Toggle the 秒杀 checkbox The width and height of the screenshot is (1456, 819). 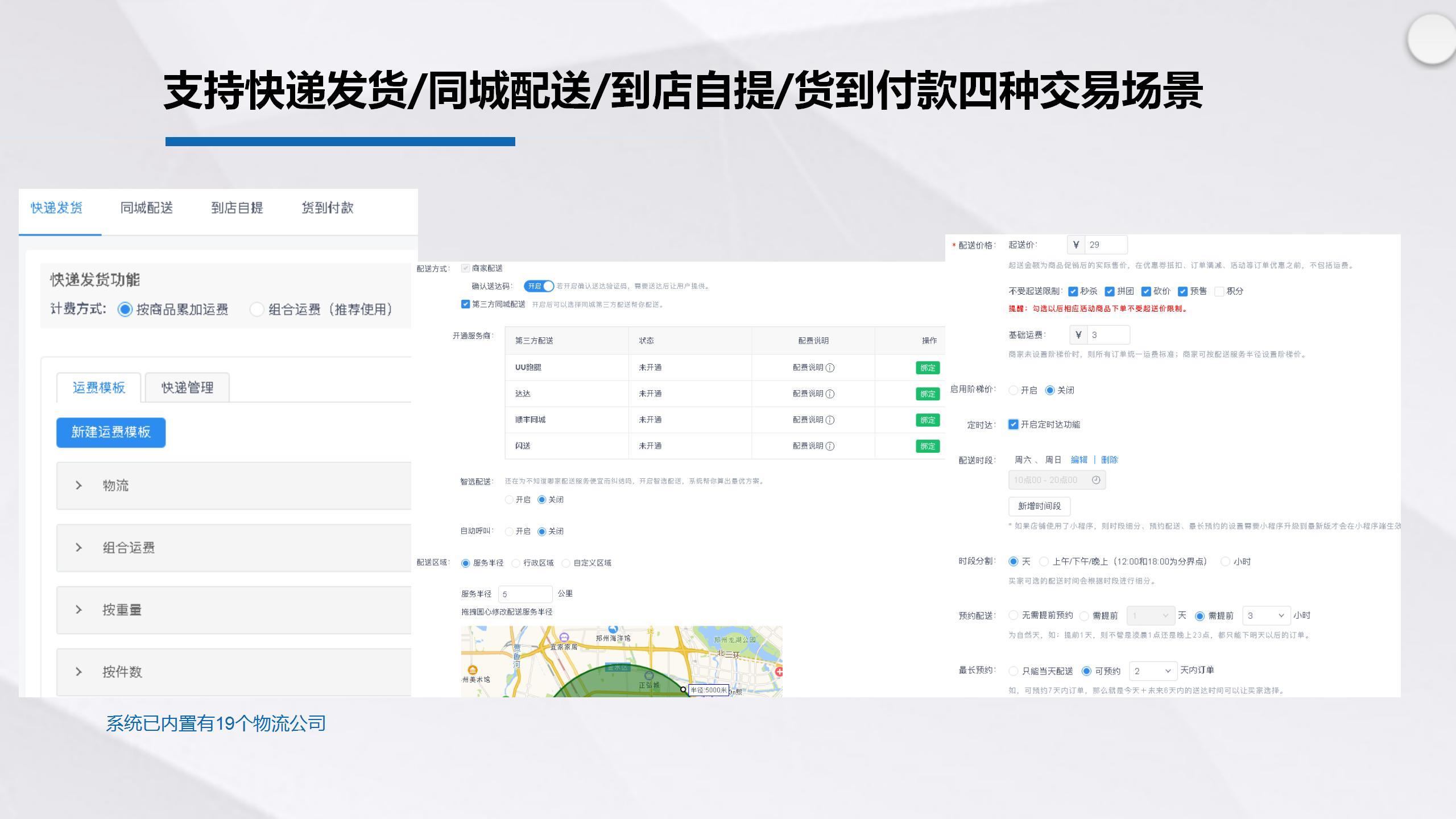(x=1073, y=292)
